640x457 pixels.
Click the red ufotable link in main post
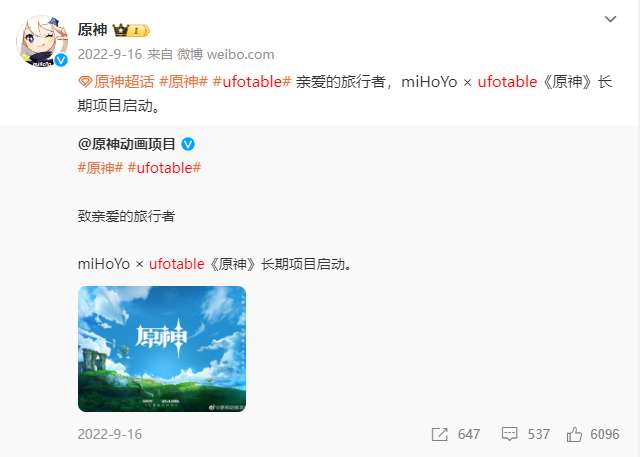507,82
